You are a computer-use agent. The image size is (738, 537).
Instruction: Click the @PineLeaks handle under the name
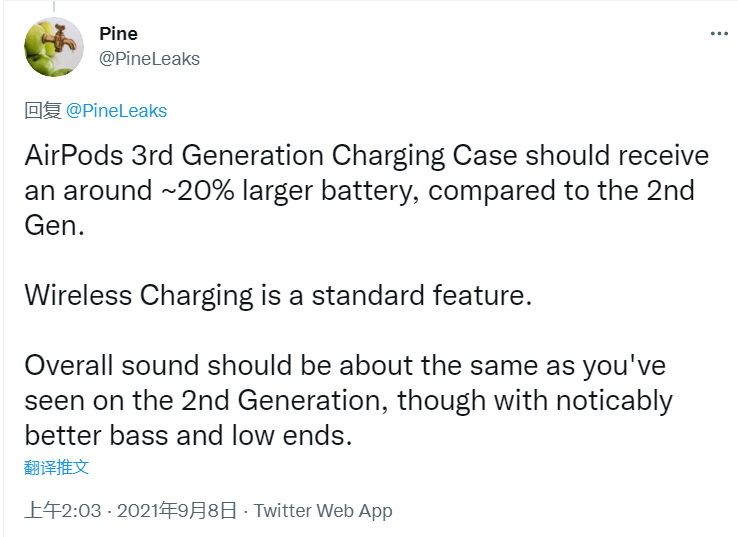tap(149, 59)
